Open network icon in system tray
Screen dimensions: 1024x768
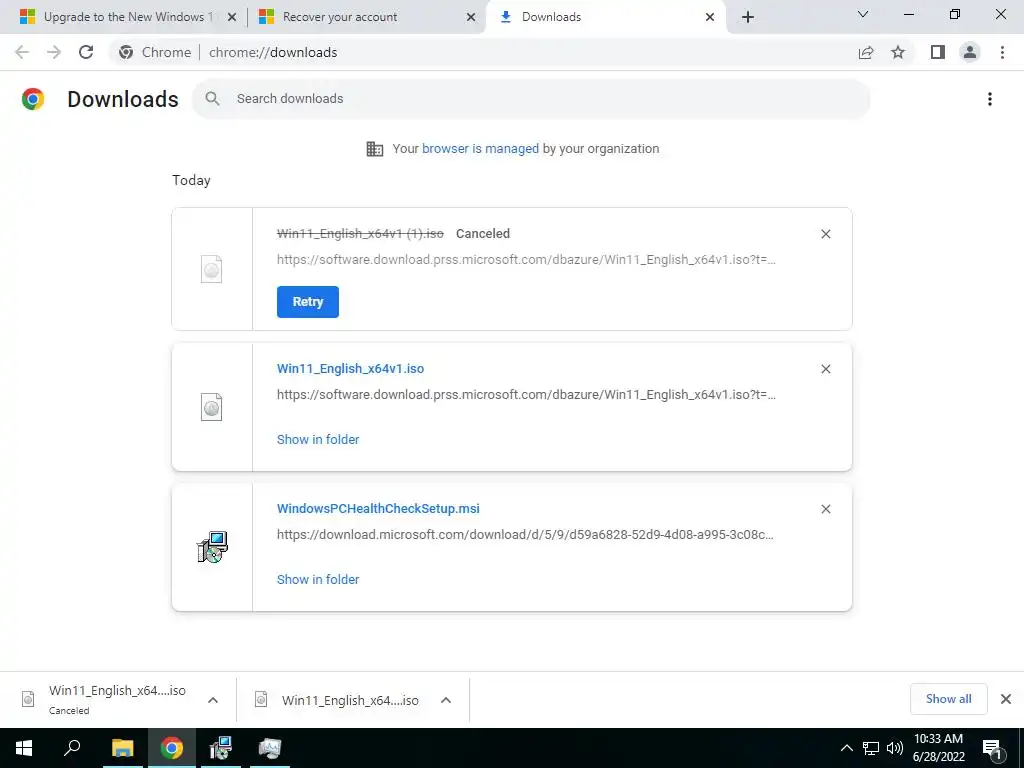871,748
